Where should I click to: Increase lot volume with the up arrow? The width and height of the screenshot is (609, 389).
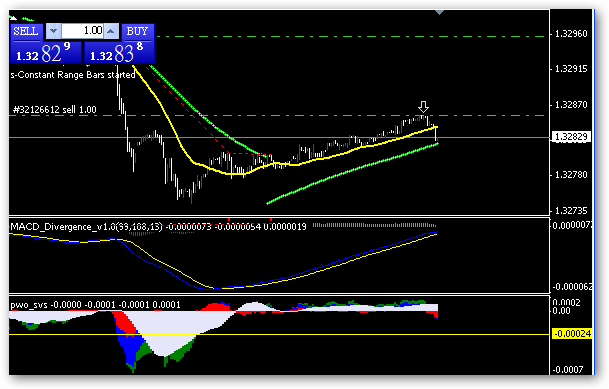point(111,31)
